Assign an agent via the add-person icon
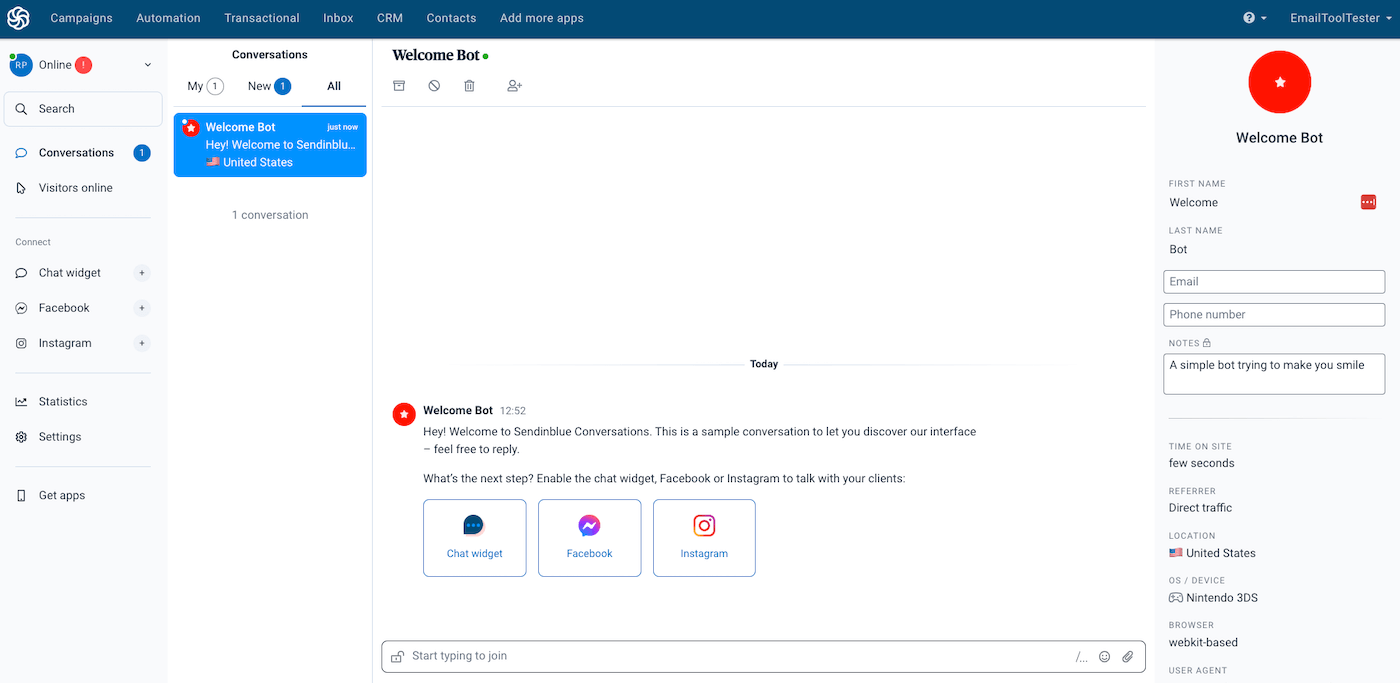 tap(514, 86)
